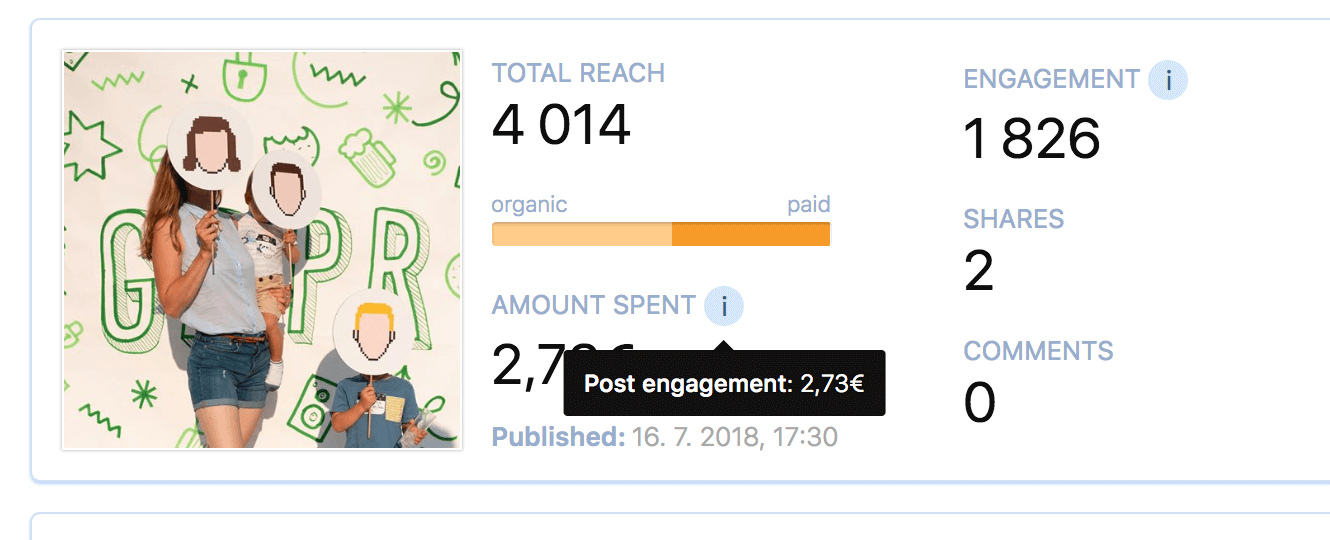Click the organic label above the bar
The width and height of the screenshot is (1330, 540).
tap(529, 205)
